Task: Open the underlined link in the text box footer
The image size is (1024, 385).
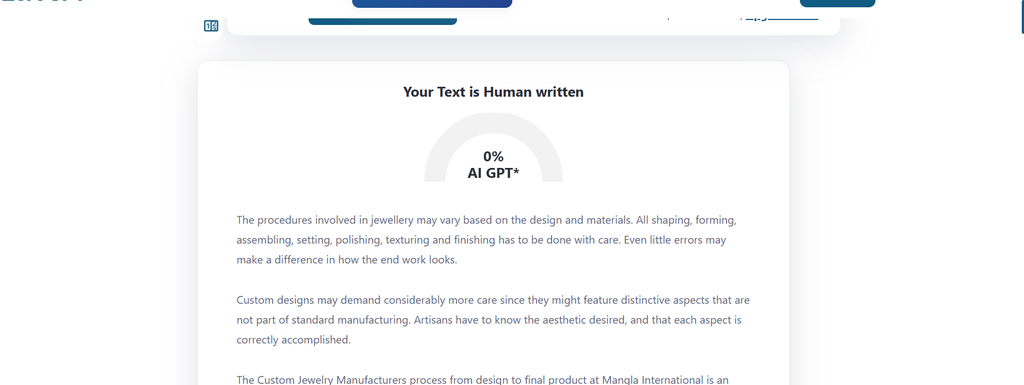Action: [x=781, y=18]
